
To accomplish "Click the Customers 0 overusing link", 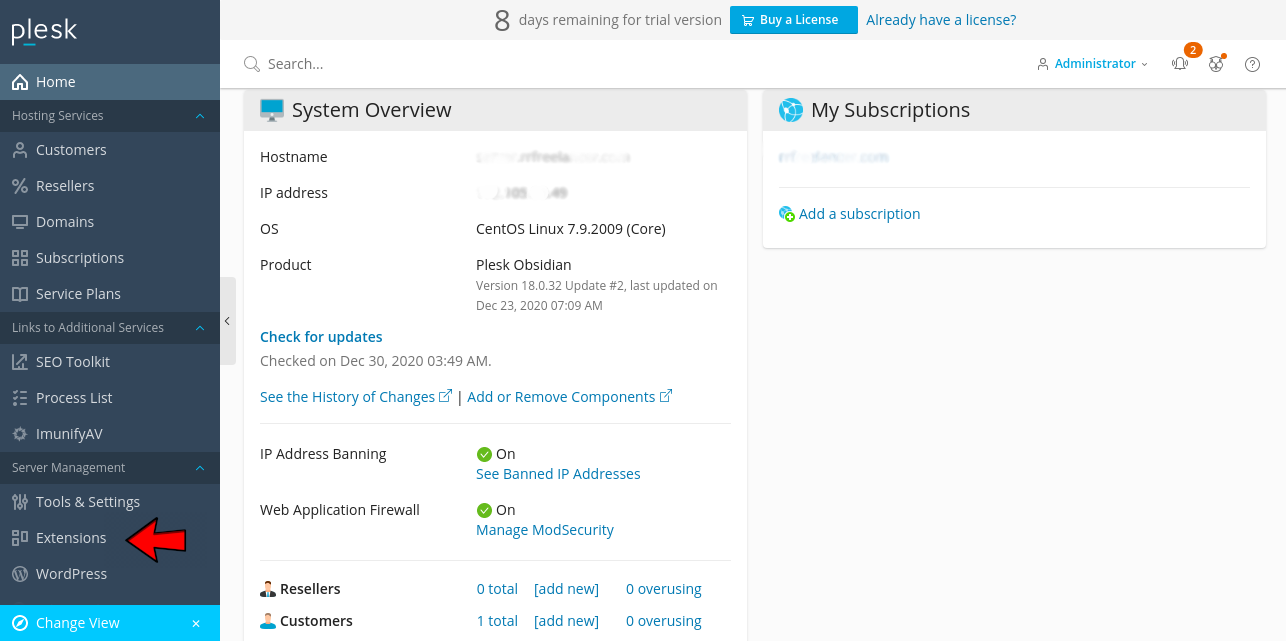I will [x=664, y=621].
